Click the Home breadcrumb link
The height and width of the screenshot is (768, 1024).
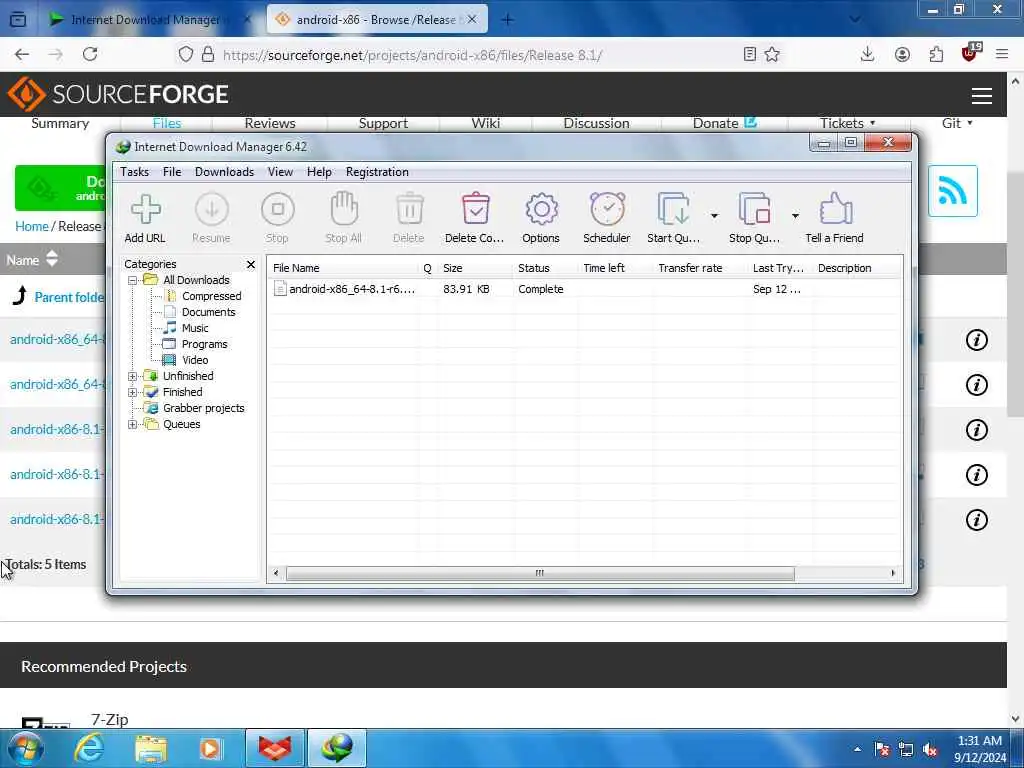click(31, 227)
